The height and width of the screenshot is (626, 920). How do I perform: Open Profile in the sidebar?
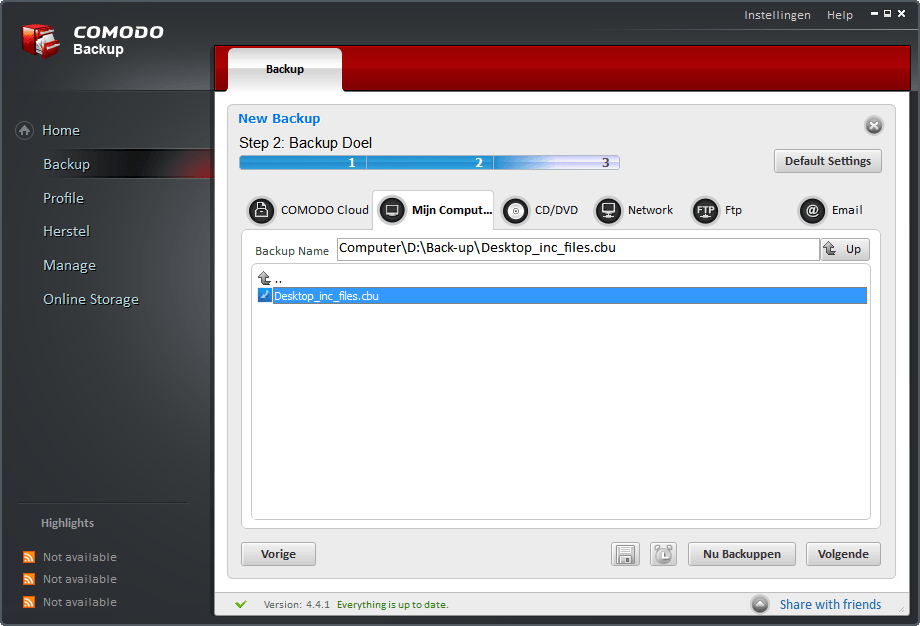(x=63, y=198)
